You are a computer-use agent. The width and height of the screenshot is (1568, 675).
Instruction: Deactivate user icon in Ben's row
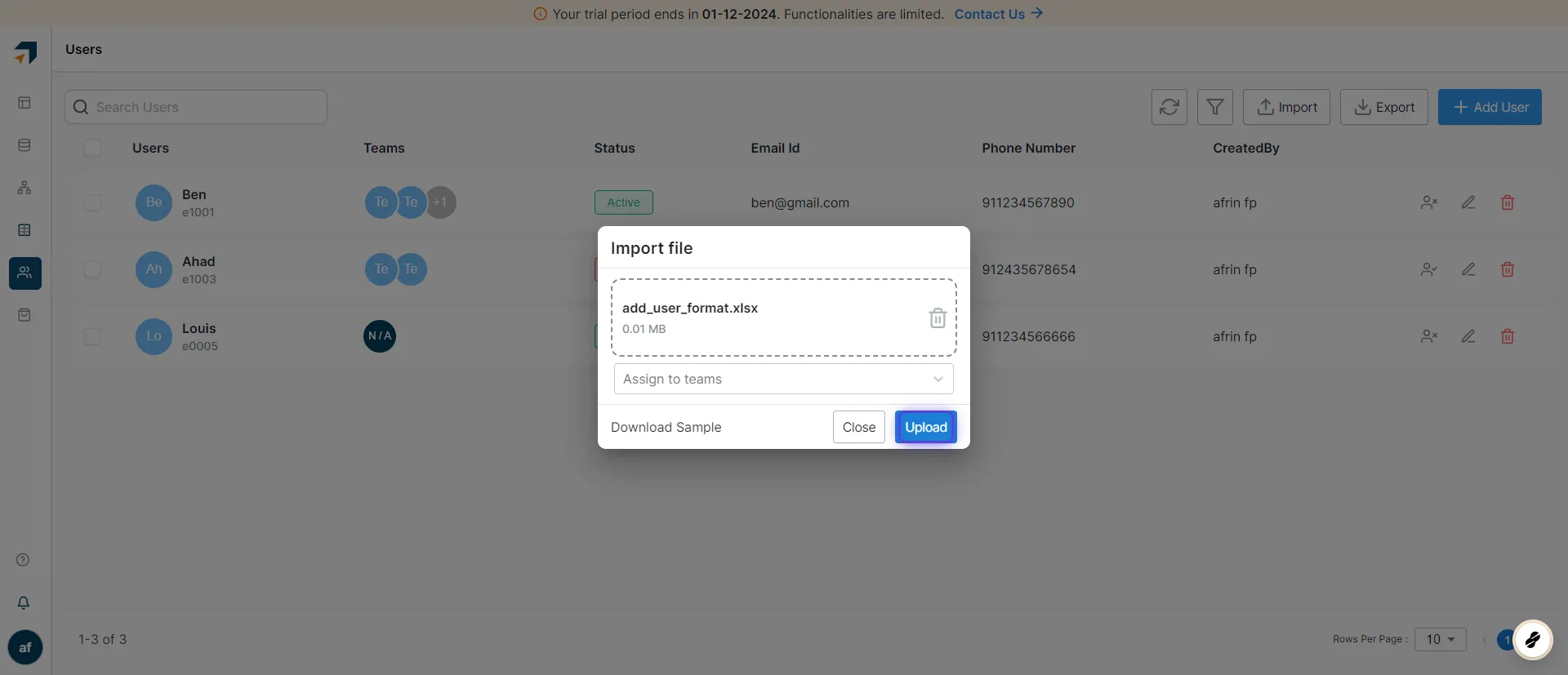tap(1428, 202)
